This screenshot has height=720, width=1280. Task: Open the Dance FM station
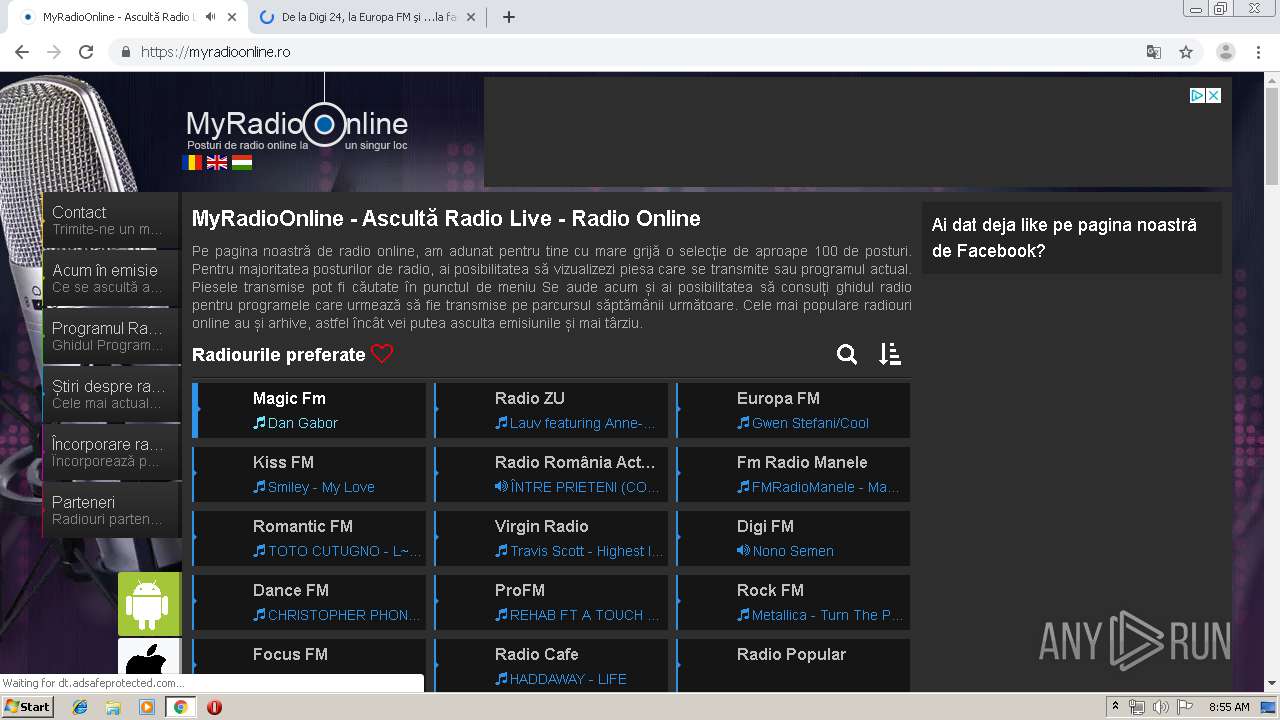tap(309, 602)
